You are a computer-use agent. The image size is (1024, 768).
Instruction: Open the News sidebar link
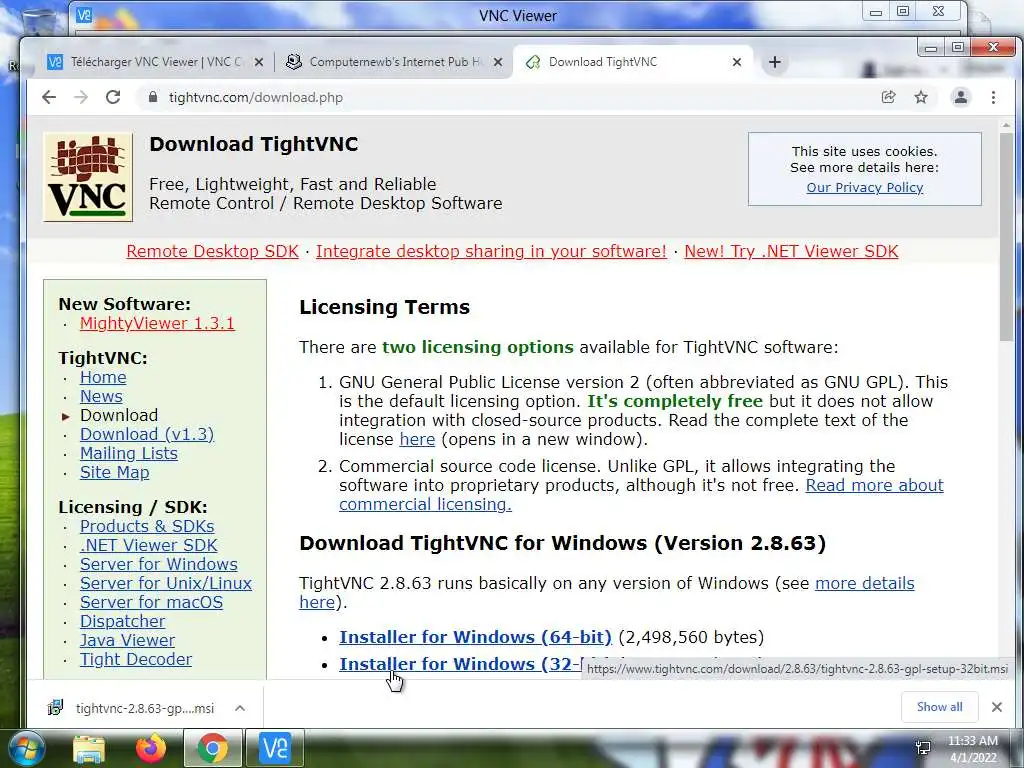tap(101, 396)
